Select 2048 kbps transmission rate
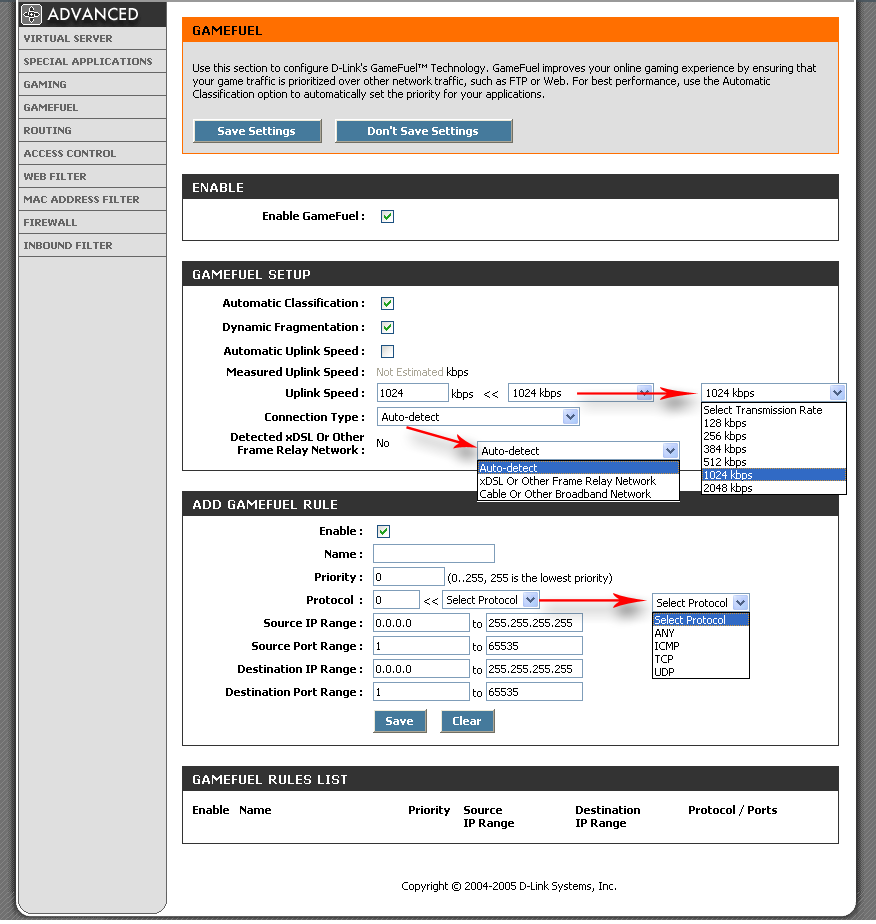 point(773,488)
